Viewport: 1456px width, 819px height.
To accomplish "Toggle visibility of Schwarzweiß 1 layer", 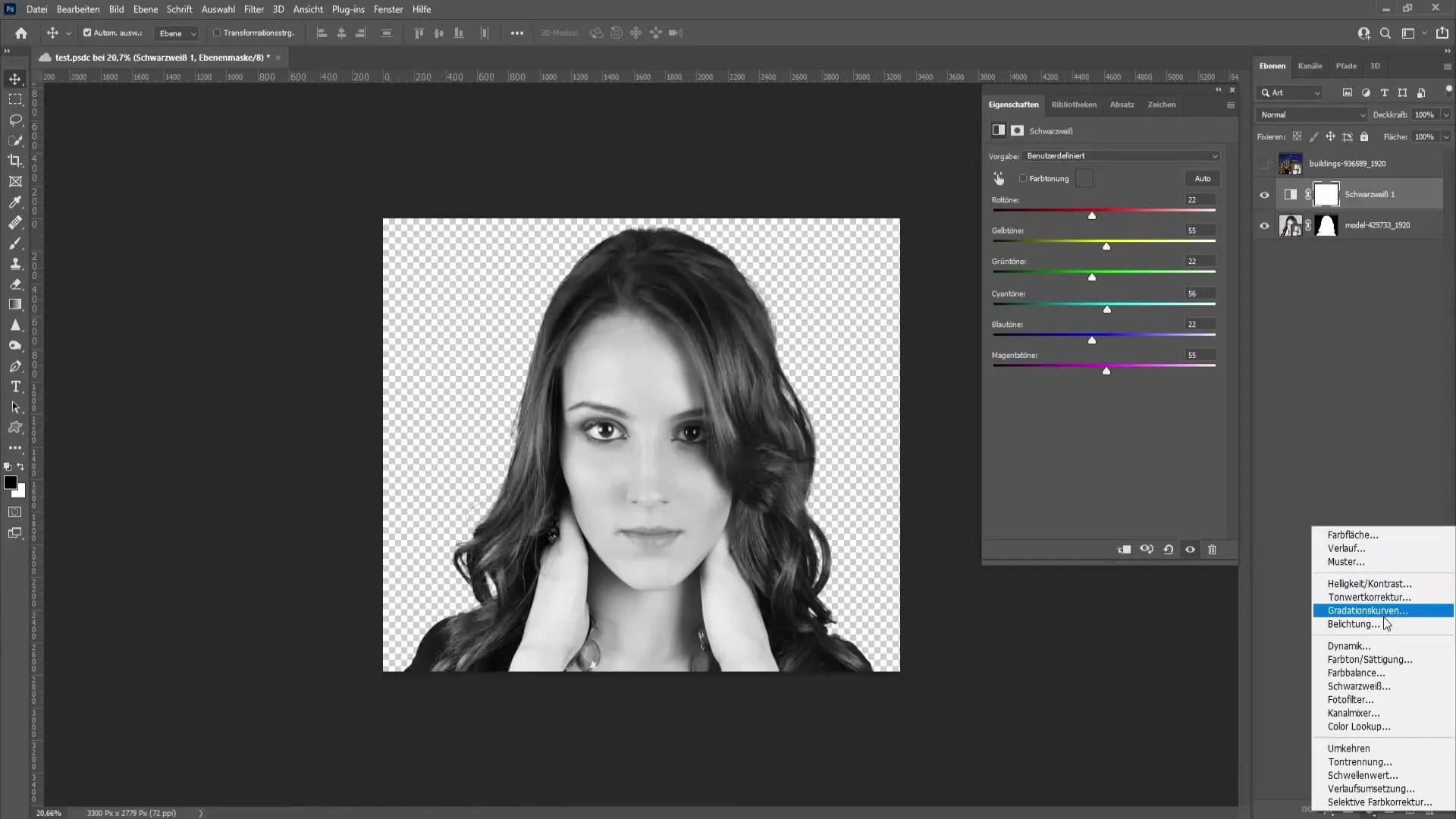I will coord(1264,194).
